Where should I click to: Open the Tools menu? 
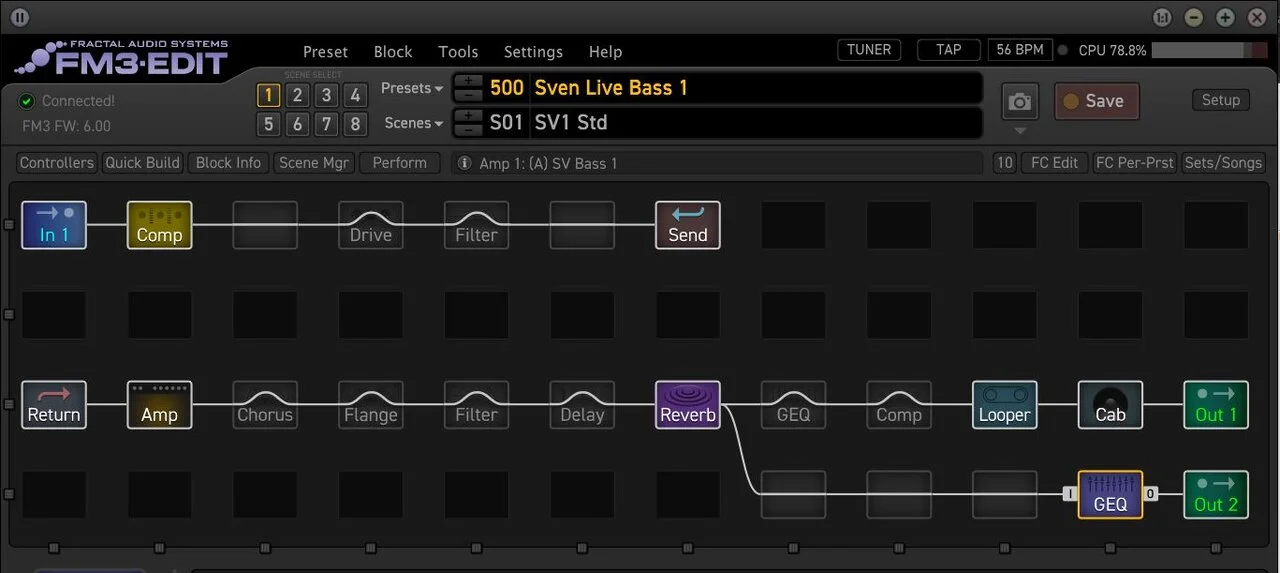click(458, 52)
